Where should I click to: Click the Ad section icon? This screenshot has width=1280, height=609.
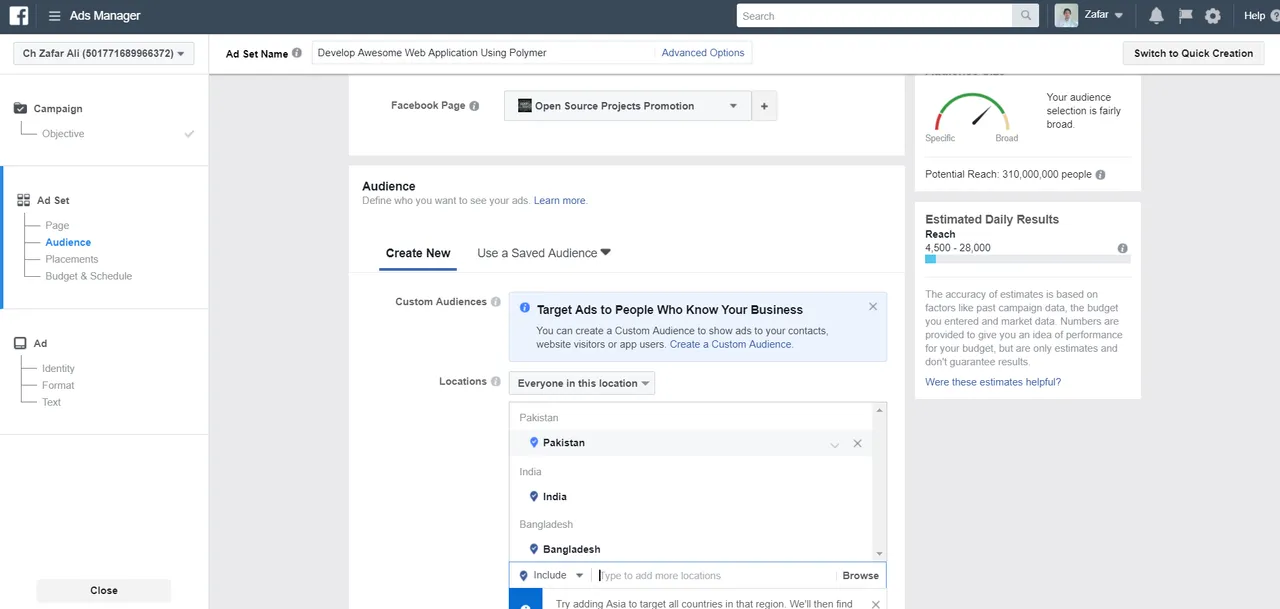click(20, 343)
